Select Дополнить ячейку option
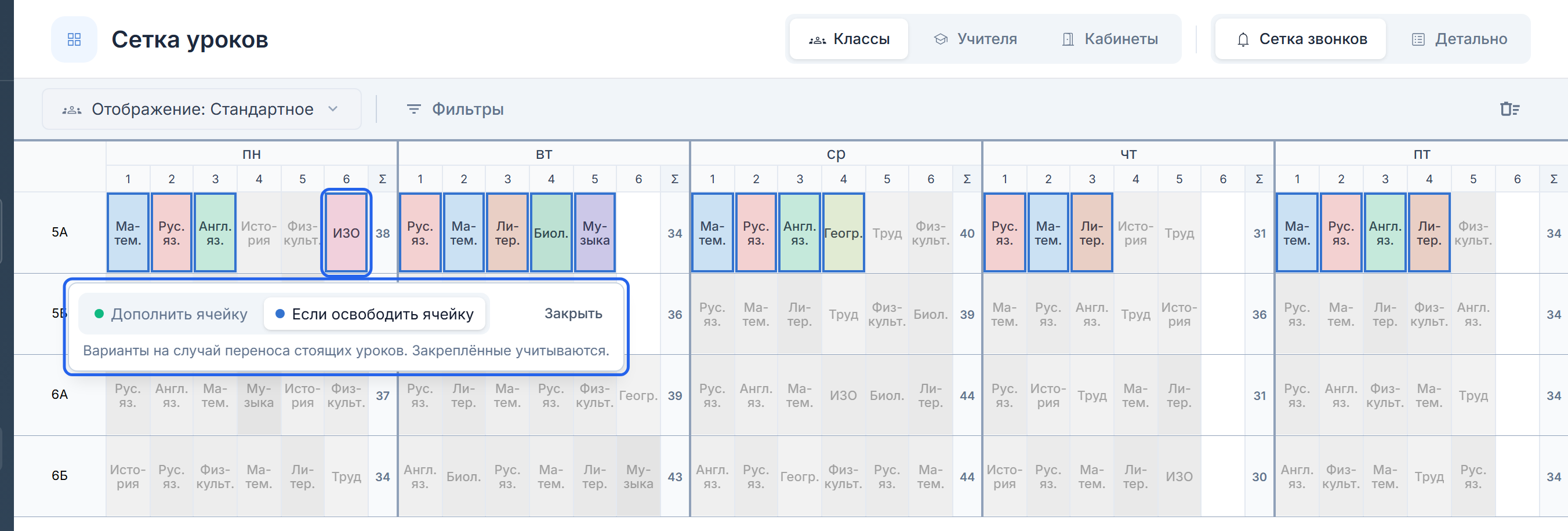The image size is (1568, 531). (171, 314)
